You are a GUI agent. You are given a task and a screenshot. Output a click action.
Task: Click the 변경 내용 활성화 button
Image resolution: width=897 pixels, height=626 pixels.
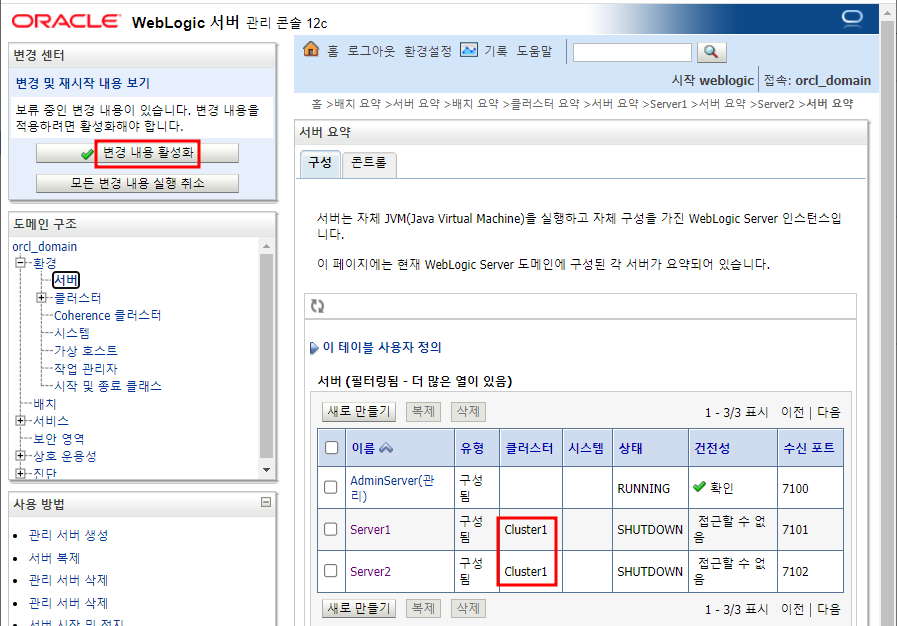click(x=137, y=153)
